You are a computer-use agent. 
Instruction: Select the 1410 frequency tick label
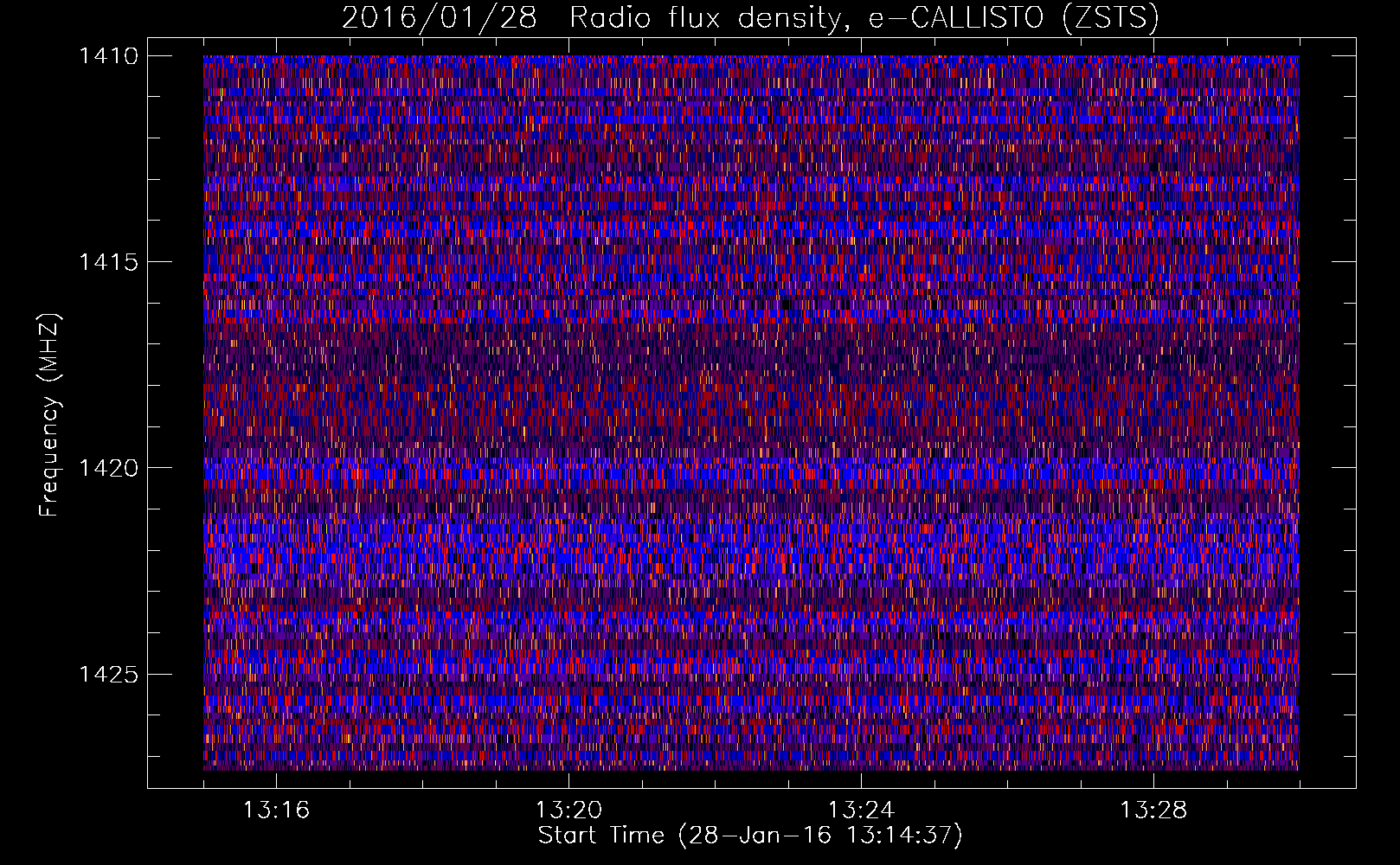[x=108, y=56]
